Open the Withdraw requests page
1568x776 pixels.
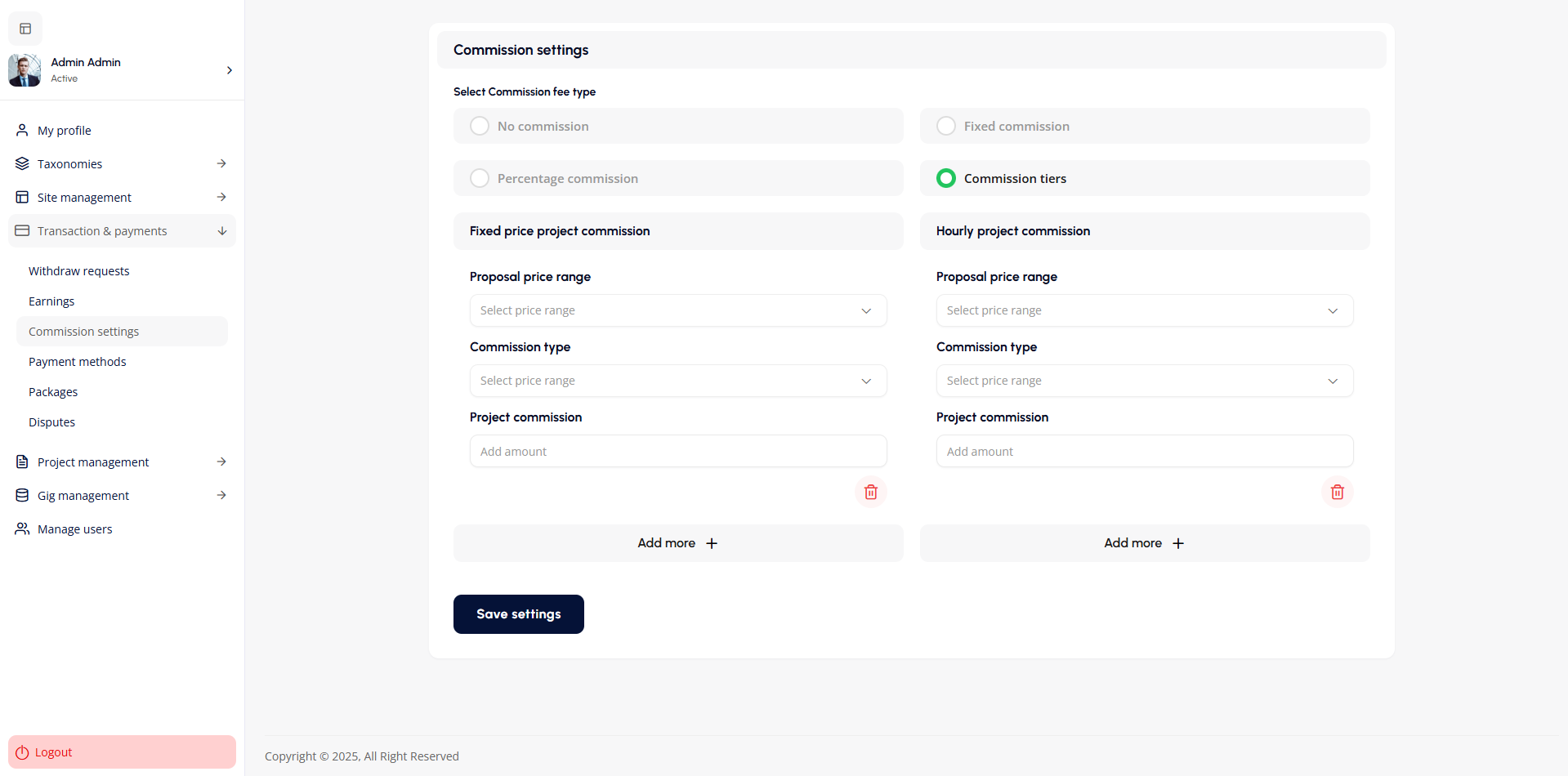tap(79, 271)
